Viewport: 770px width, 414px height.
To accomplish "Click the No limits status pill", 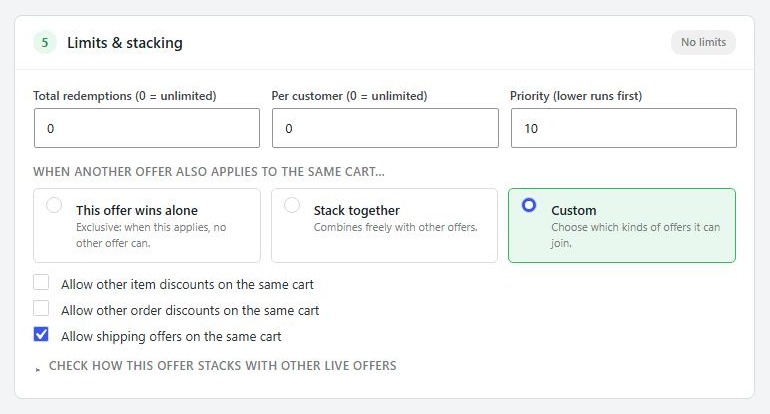I will pos(703,42).
